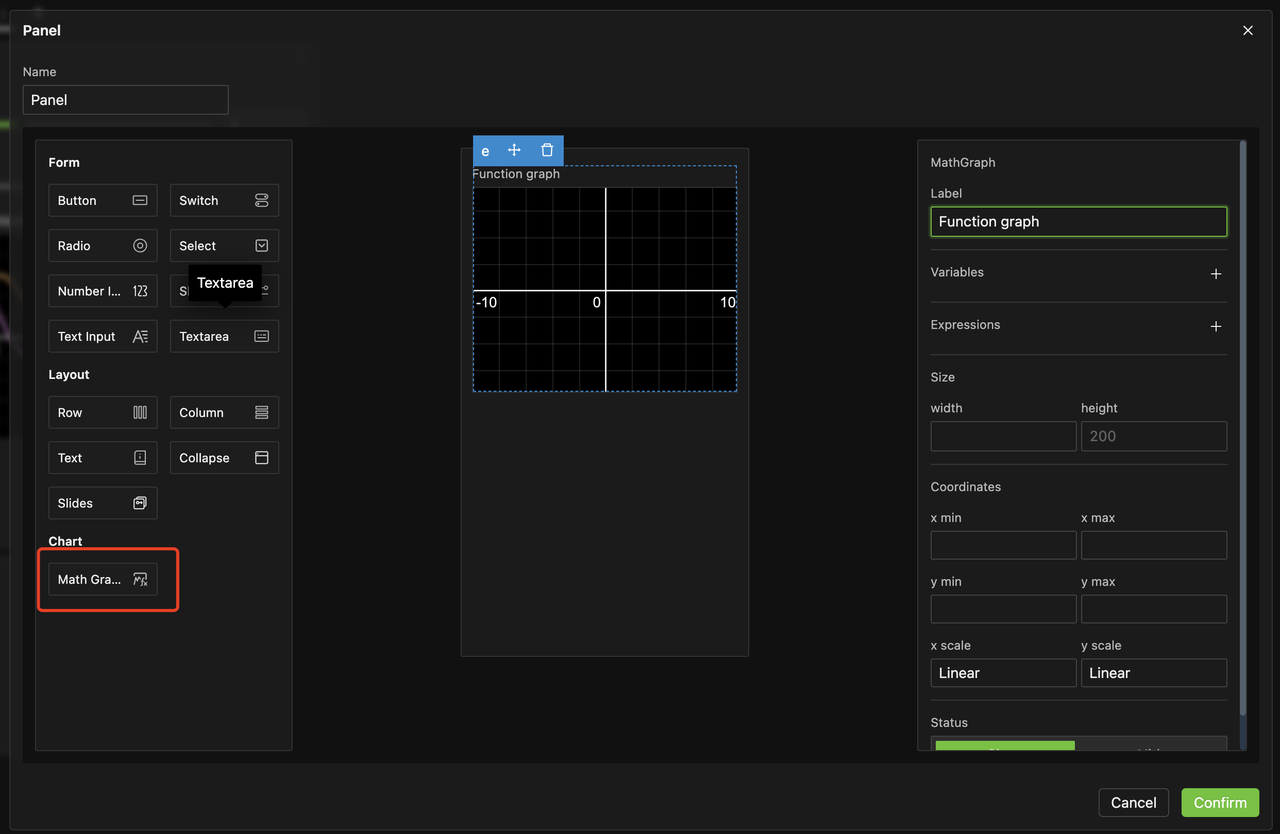Delete the selected graph with trash icon

click(x=547, y=150)
